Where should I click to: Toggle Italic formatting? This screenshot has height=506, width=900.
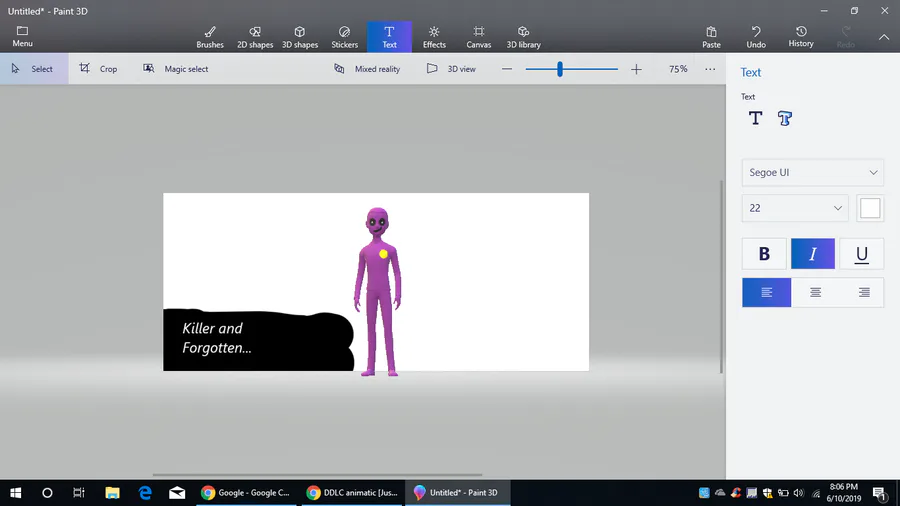point(813,254)
